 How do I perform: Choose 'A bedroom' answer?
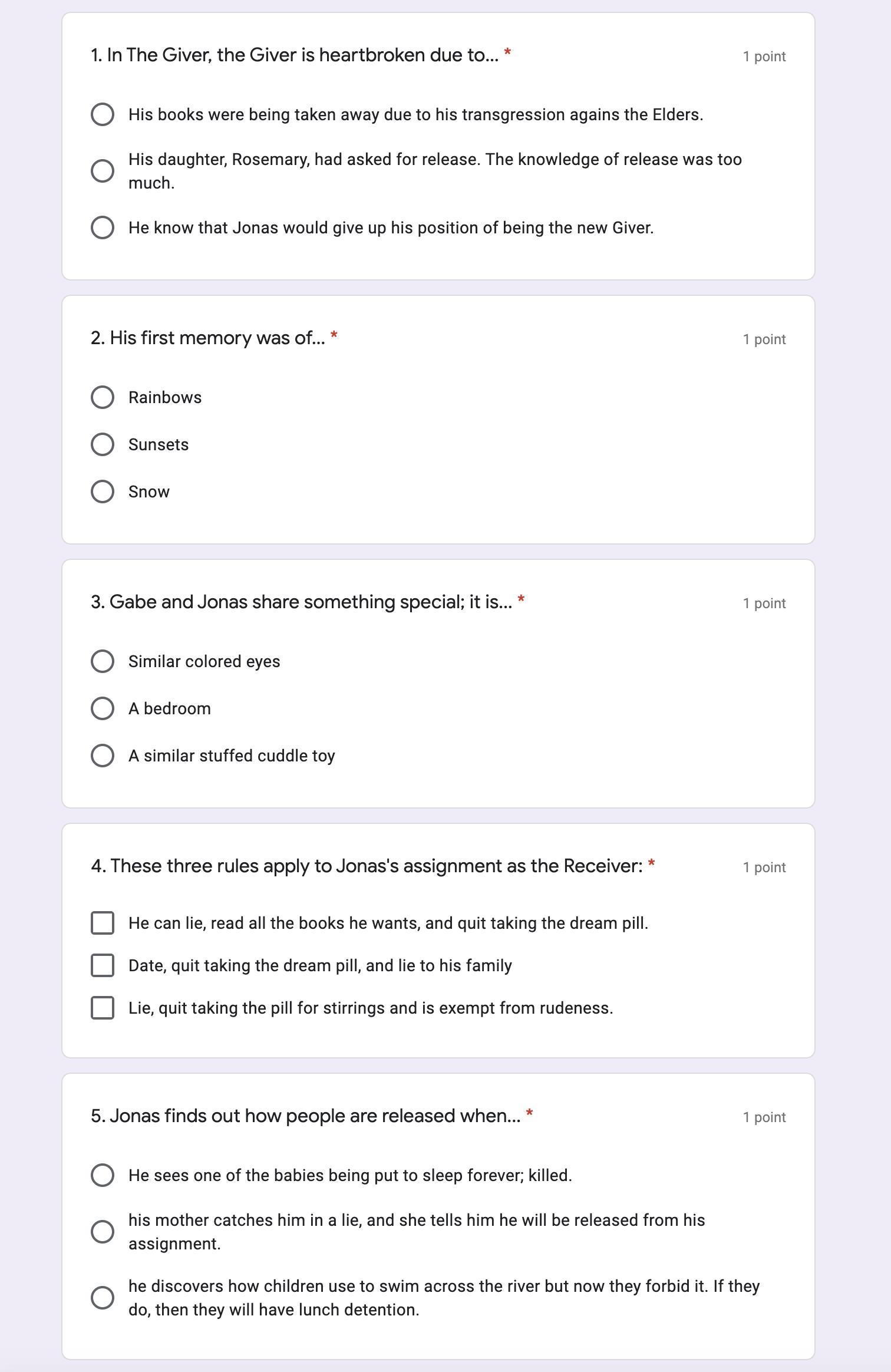[x=103, y=708]
